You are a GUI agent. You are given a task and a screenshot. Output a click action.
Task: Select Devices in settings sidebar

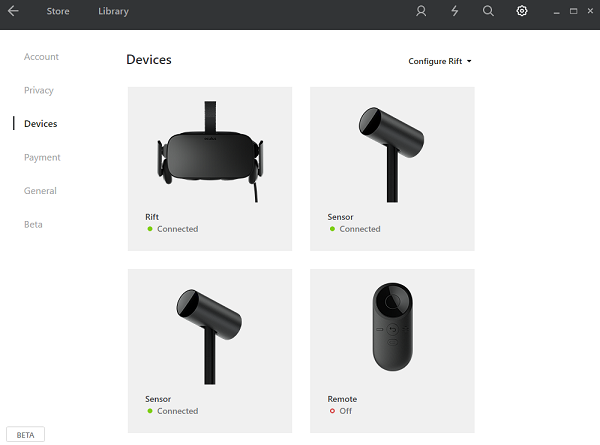[x=41, y=124]
